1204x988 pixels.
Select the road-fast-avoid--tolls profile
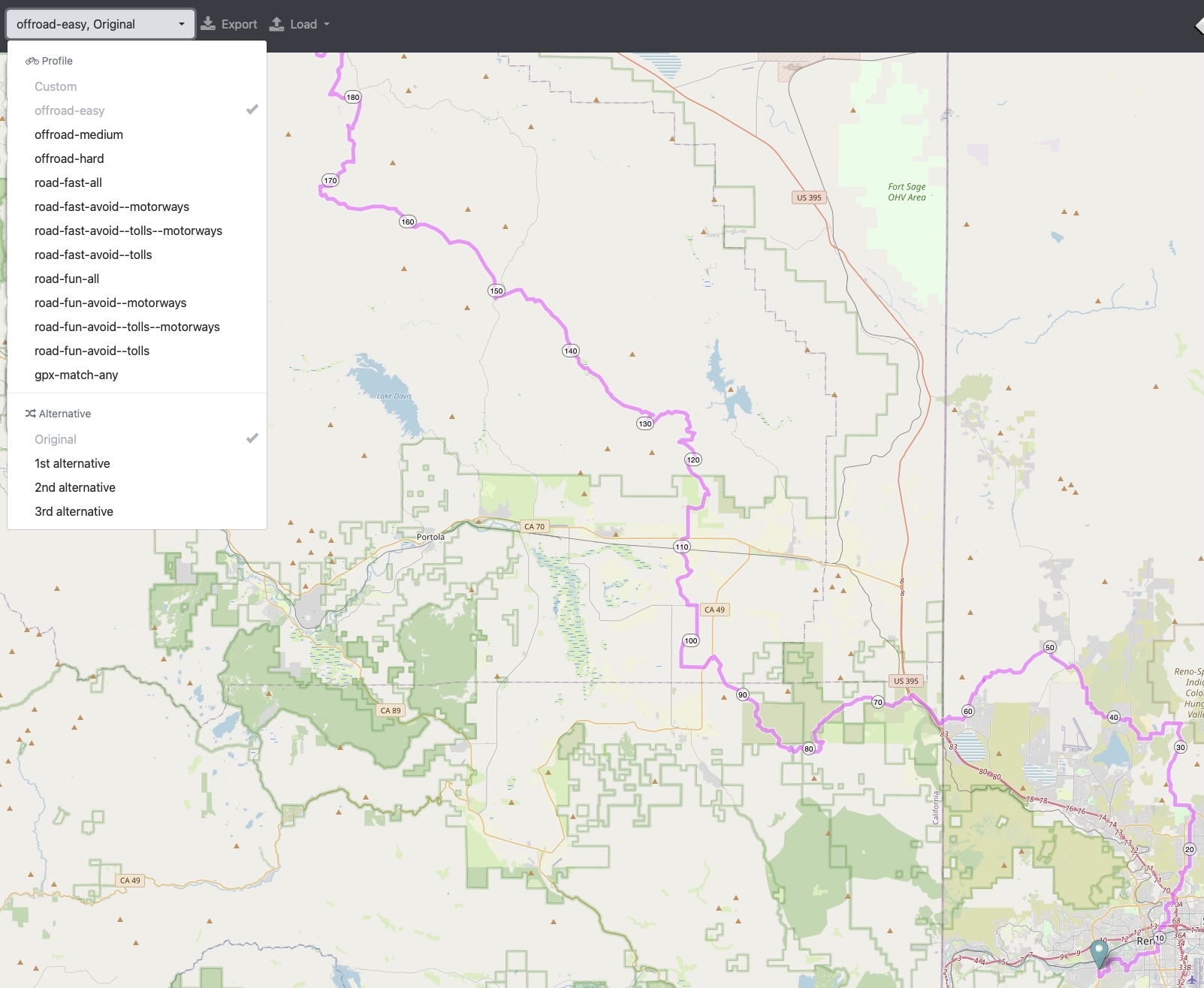pos(137,255)
